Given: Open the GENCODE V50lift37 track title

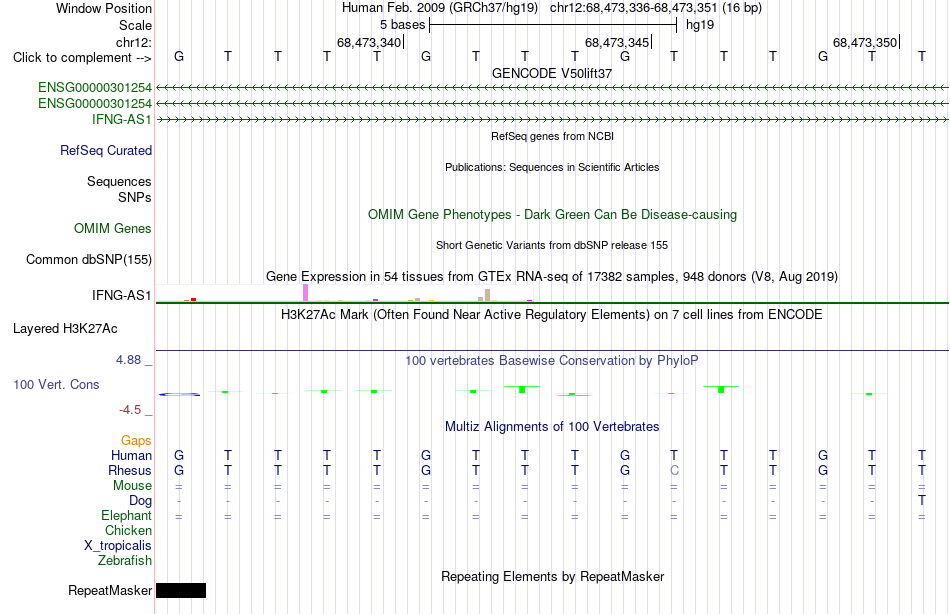Looking at the screenshot, I should pos(552,73).
